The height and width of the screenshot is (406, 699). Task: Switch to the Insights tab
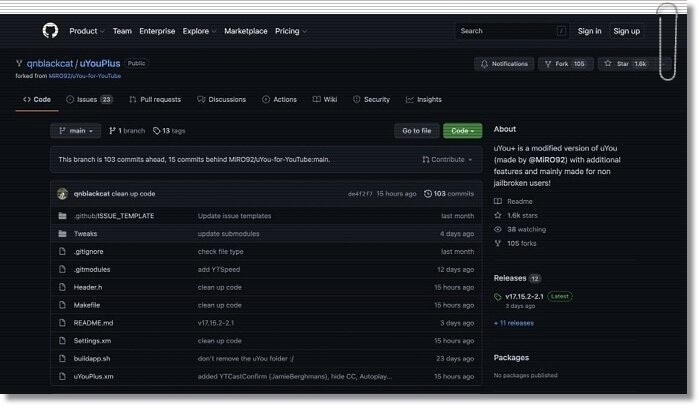(424, 99)
